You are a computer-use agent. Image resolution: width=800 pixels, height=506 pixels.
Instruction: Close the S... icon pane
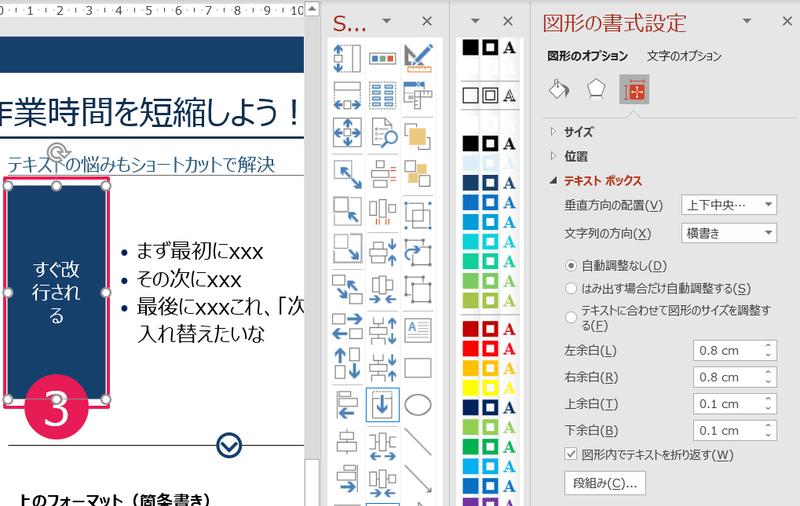point(427,21)
